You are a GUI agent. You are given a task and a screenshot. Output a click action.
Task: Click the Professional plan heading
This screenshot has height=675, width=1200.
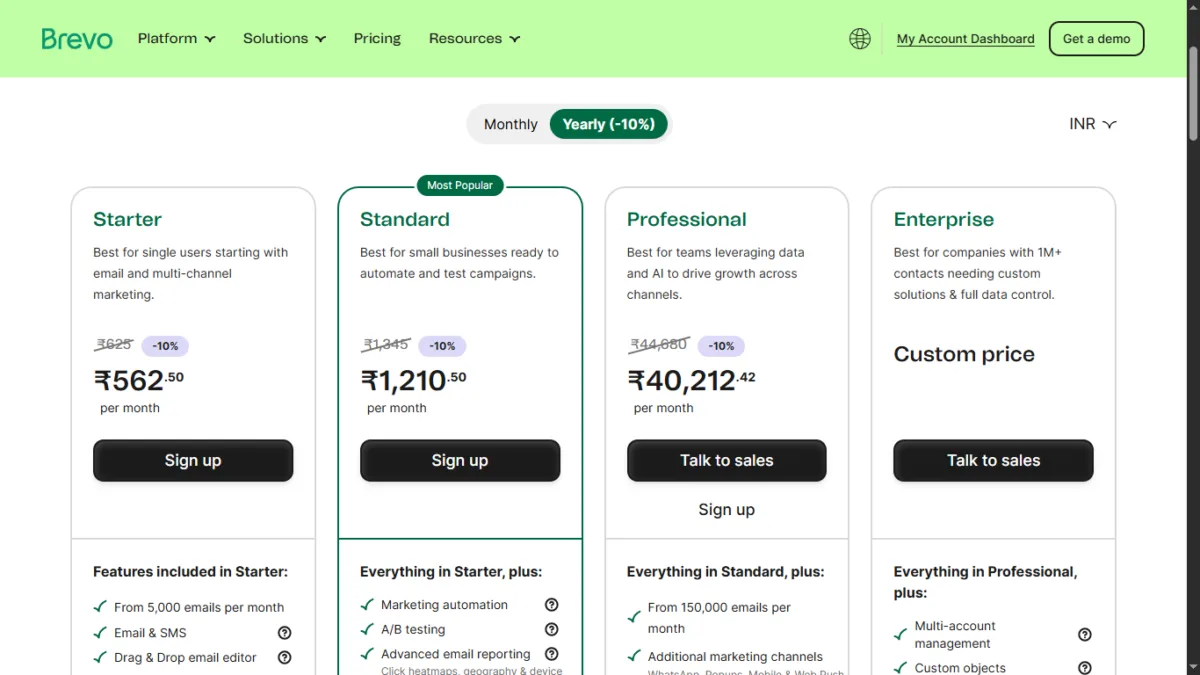tap(687, 219)
